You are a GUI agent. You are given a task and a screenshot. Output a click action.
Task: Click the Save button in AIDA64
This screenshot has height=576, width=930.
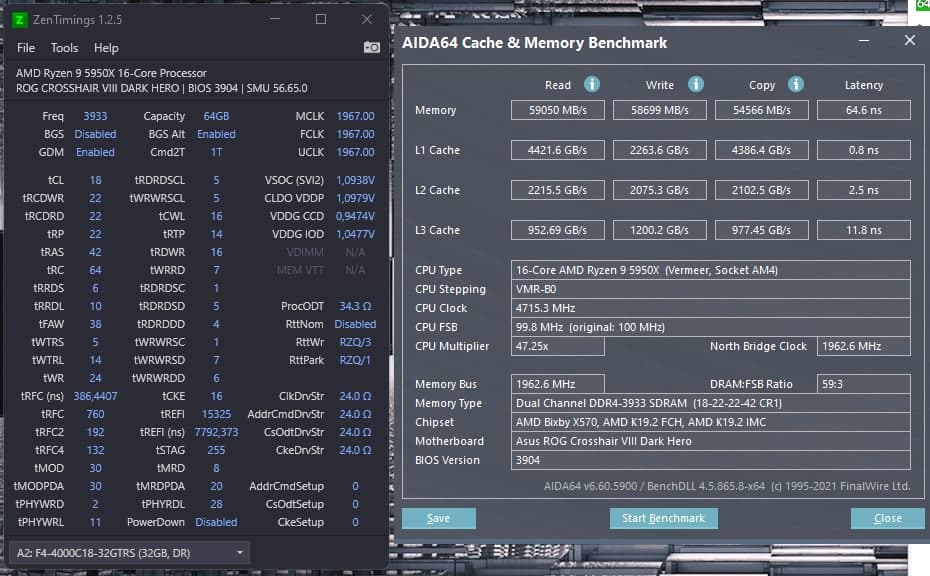coord(438,518)
